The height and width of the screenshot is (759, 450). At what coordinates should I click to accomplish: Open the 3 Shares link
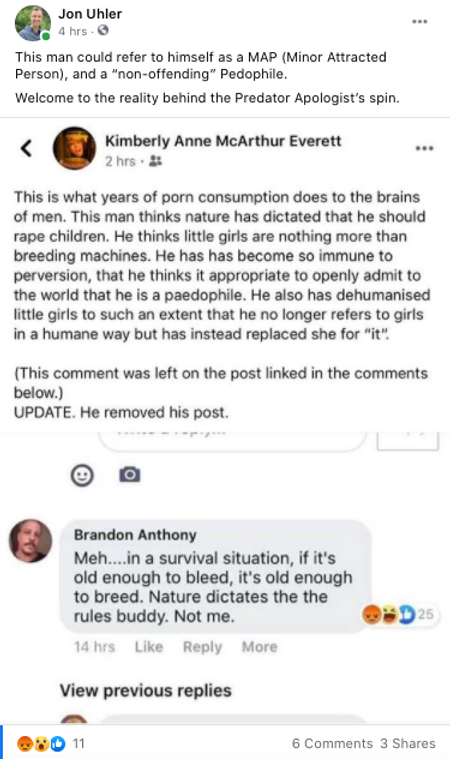(x=407, y=743)
